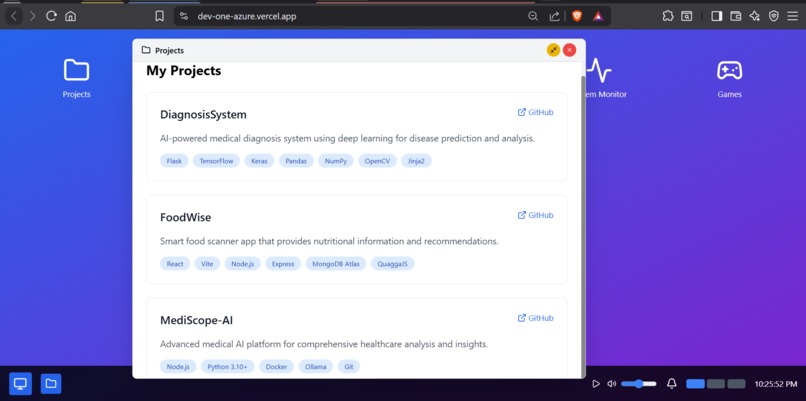This screenshot has height=401, width=806.
Task: Click the Keras tag
Action: 260,161
